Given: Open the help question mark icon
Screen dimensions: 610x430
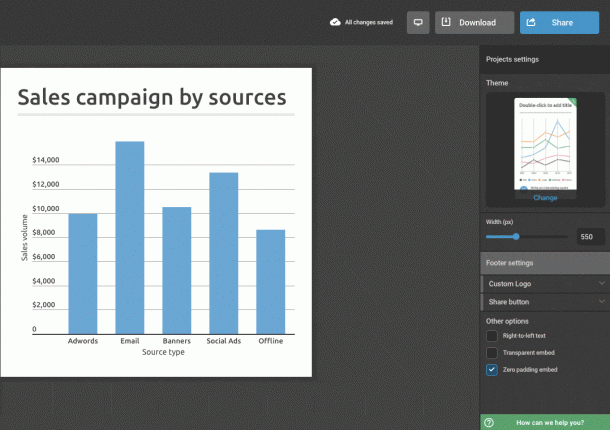Looking at the screenshot, I should 489,423.
